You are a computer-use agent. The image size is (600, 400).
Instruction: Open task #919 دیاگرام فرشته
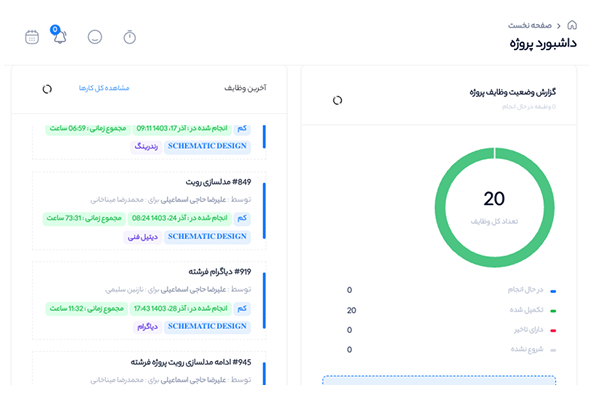point(220,272)
